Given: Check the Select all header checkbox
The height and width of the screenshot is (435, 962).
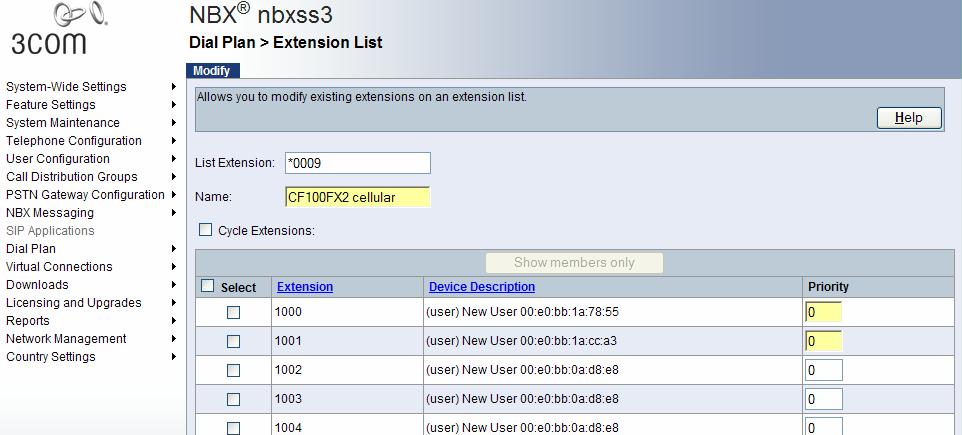Looking at the screenshot, I should click(208, 287).
